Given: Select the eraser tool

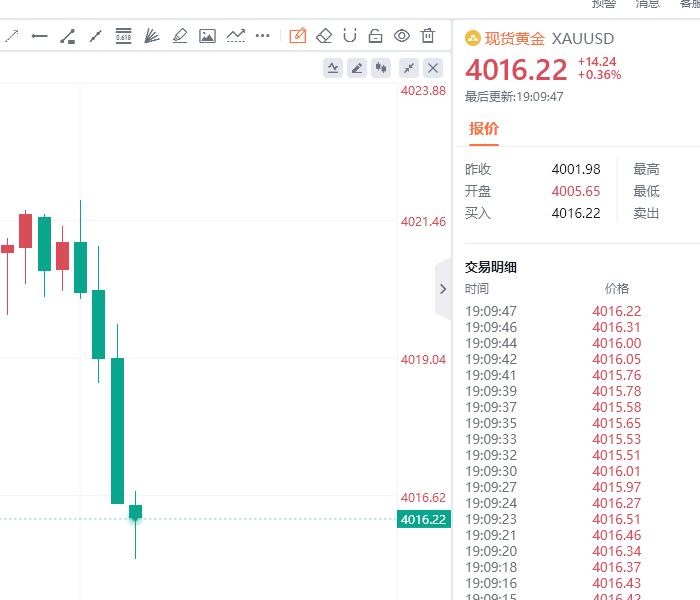Looking at the screenshot, I should tap(324, 36).
